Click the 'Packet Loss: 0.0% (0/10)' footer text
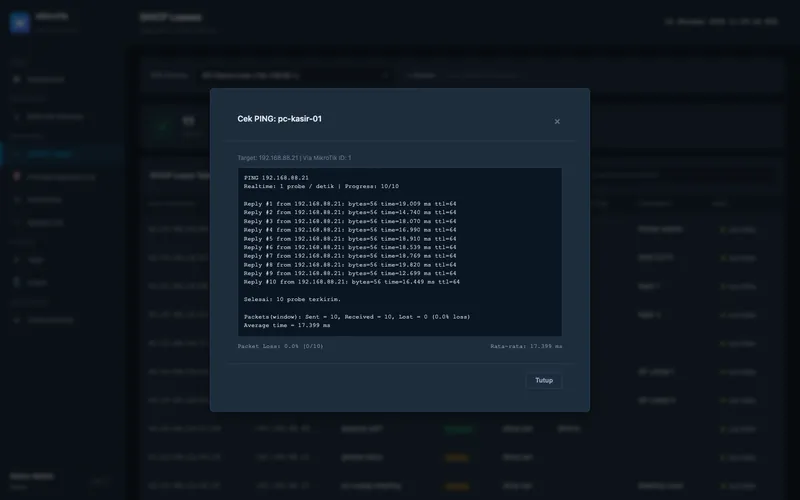 (x=280, y=346)
